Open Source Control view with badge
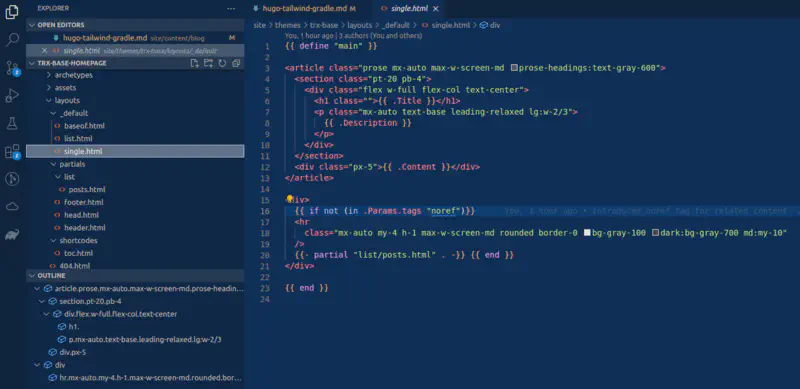The width and height of the screenshot is (800, 389). (12, 68)
